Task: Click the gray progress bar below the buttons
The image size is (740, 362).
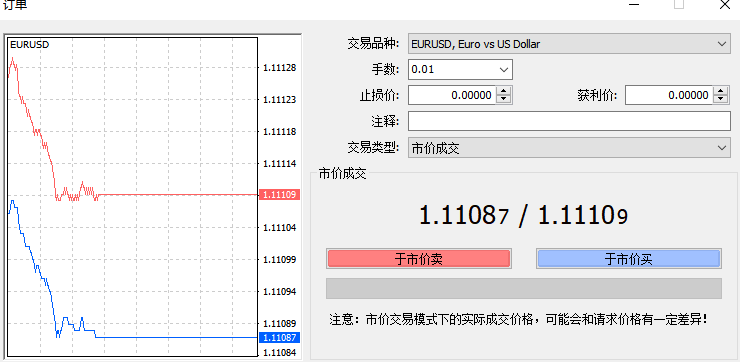Action: 524,288
